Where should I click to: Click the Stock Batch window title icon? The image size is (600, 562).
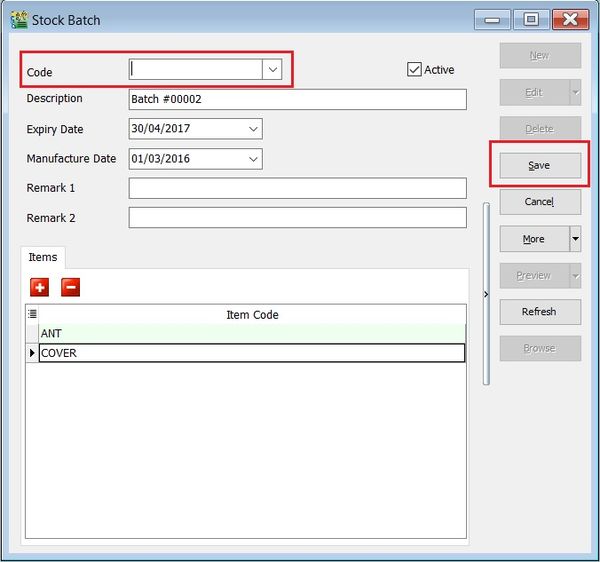pyautogui.click(x=18, y=19)
